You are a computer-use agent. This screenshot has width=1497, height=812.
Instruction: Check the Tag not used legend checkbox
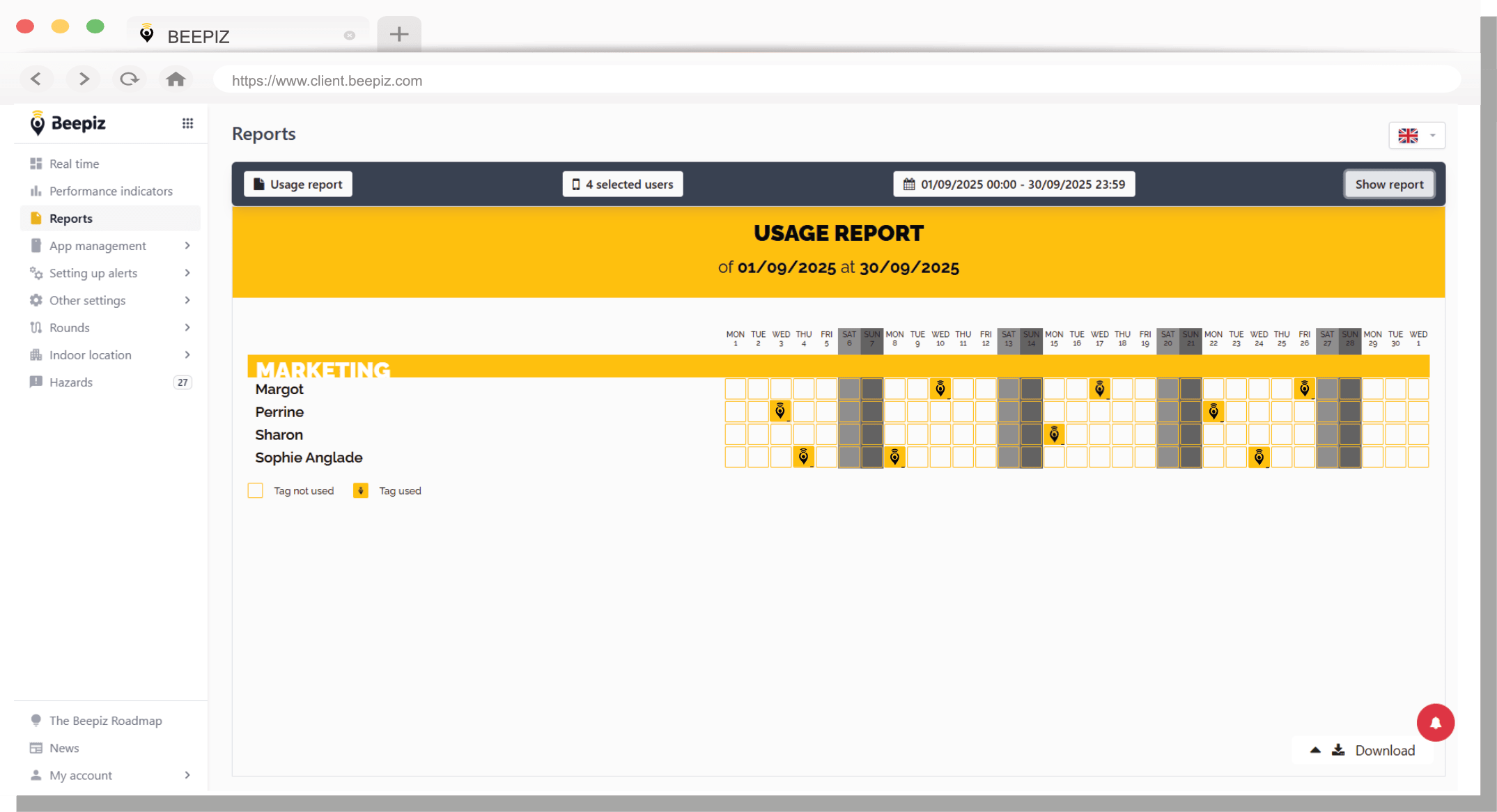click(x=255, y=490)
